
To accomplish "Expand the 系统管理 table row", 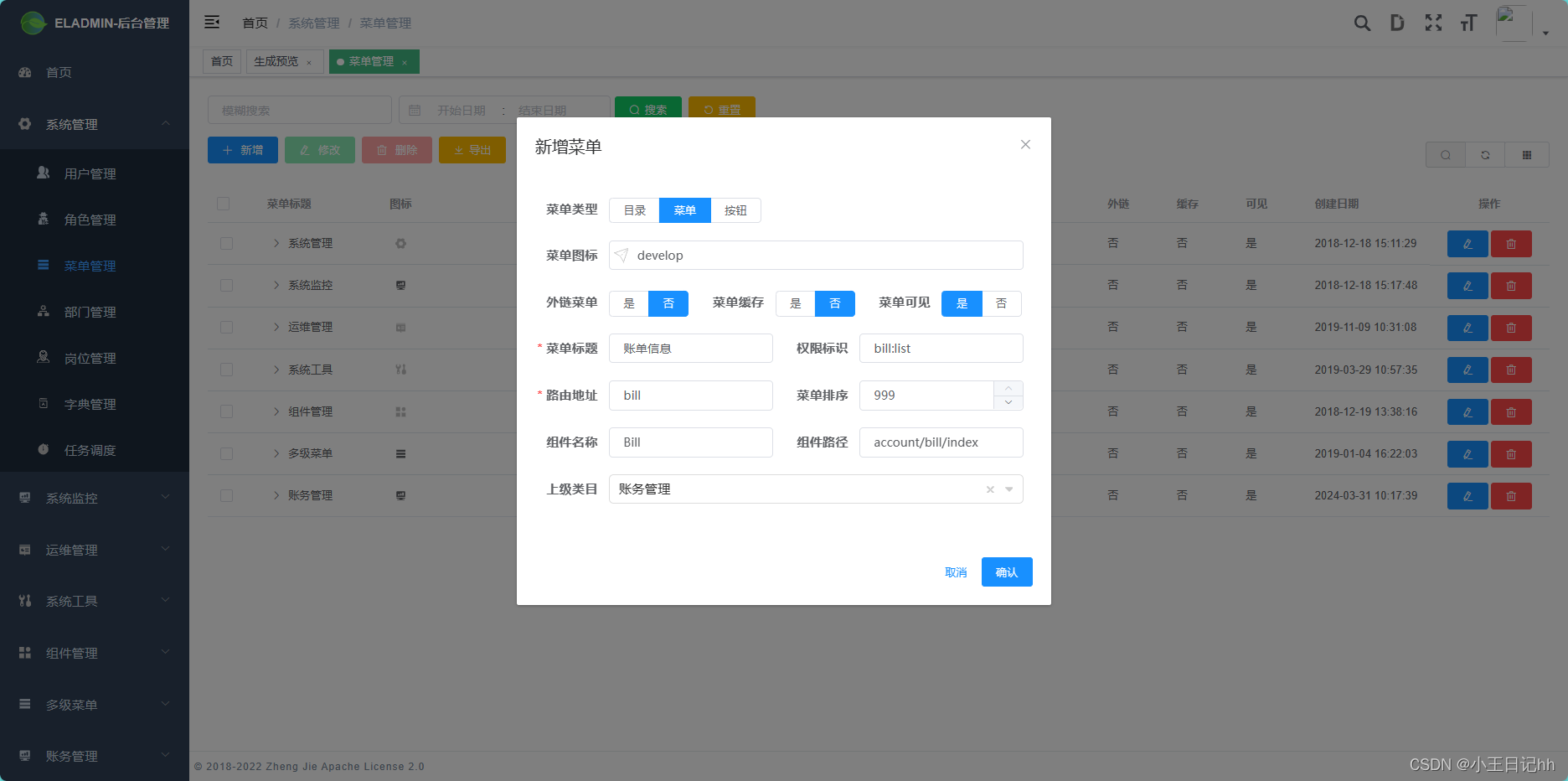I will 276,244.
